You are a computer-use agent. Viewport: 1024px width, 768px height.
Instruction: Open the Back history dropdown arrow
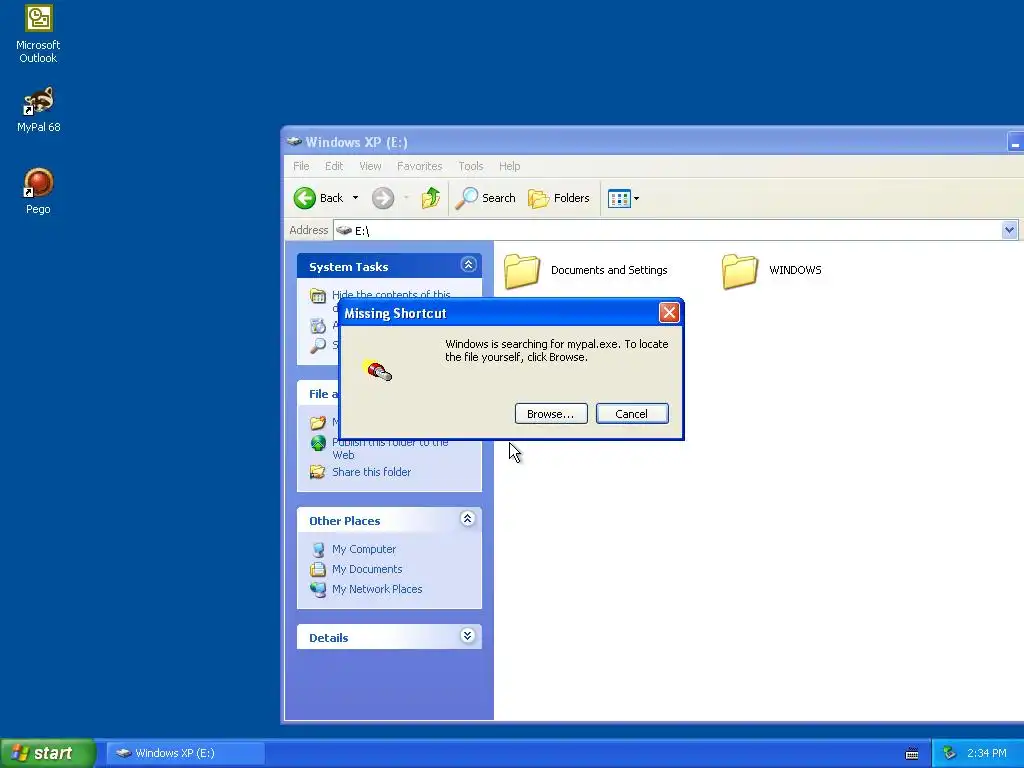click(355, 198)
